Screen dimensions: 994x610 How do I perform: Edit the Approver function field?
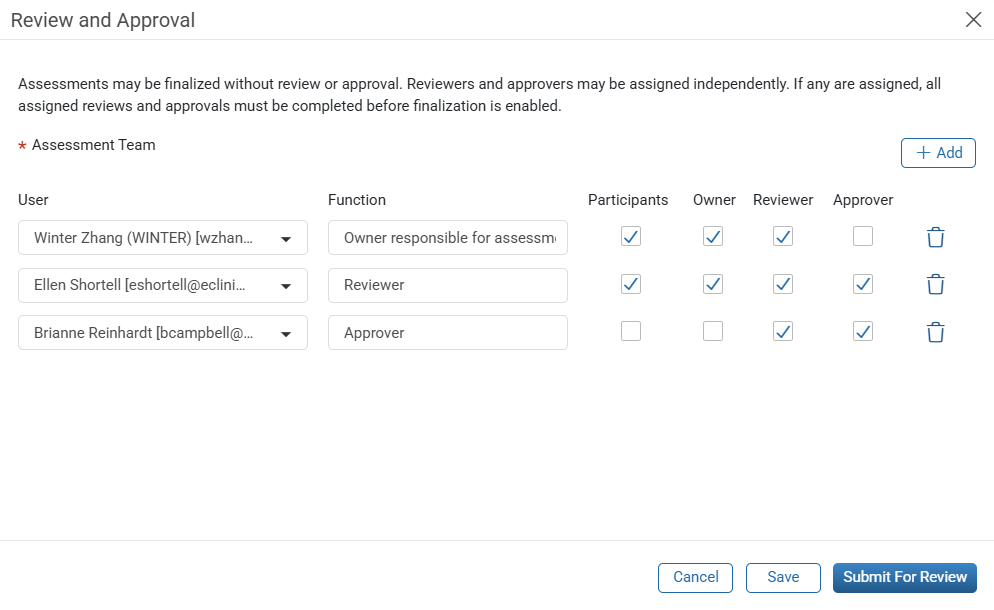pos(448,333)
